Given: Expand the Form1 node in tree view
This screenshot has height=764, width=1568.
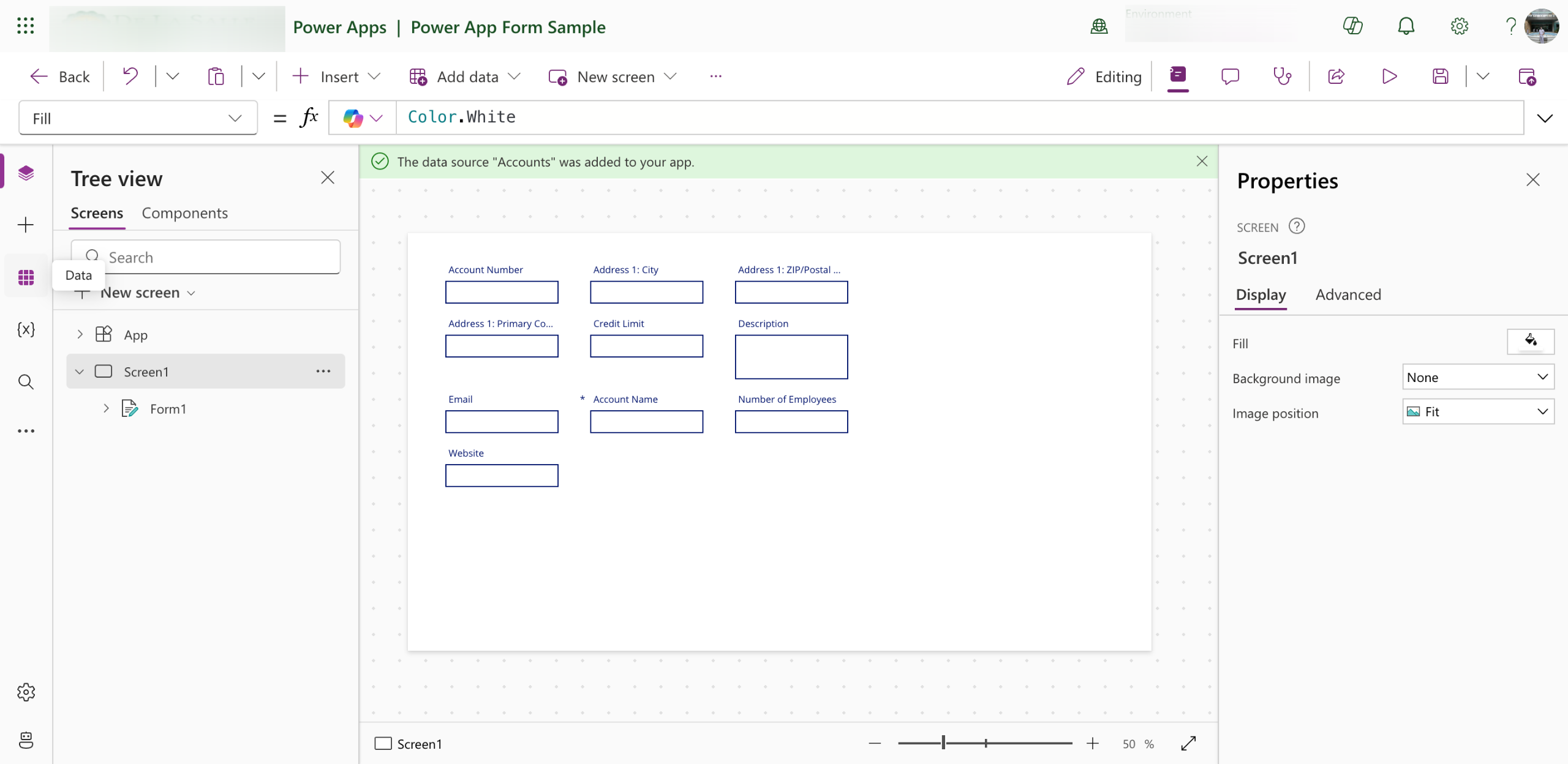Looking at the screenshot, I should pos(106,408).
